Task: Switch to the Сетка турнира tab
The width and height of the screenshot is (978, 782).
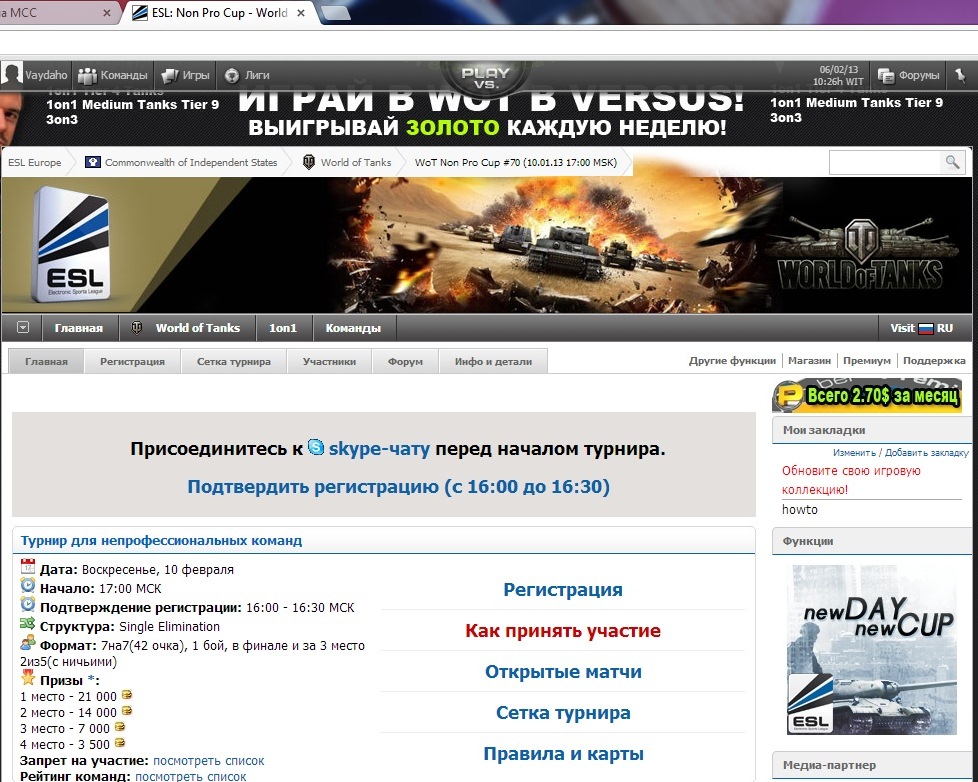Action: click(233, 362)
